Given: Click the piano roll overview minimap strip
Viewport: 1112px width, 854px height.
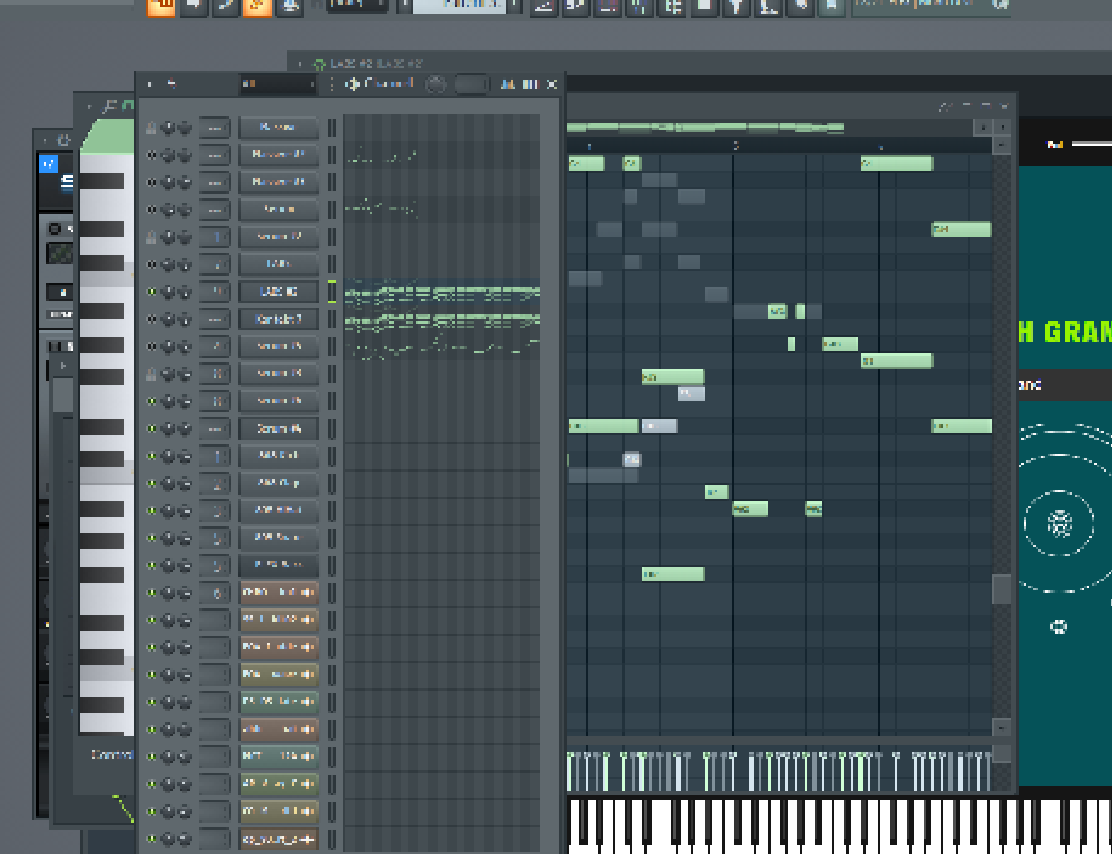Looking at the screenshot, I should 706,128.
